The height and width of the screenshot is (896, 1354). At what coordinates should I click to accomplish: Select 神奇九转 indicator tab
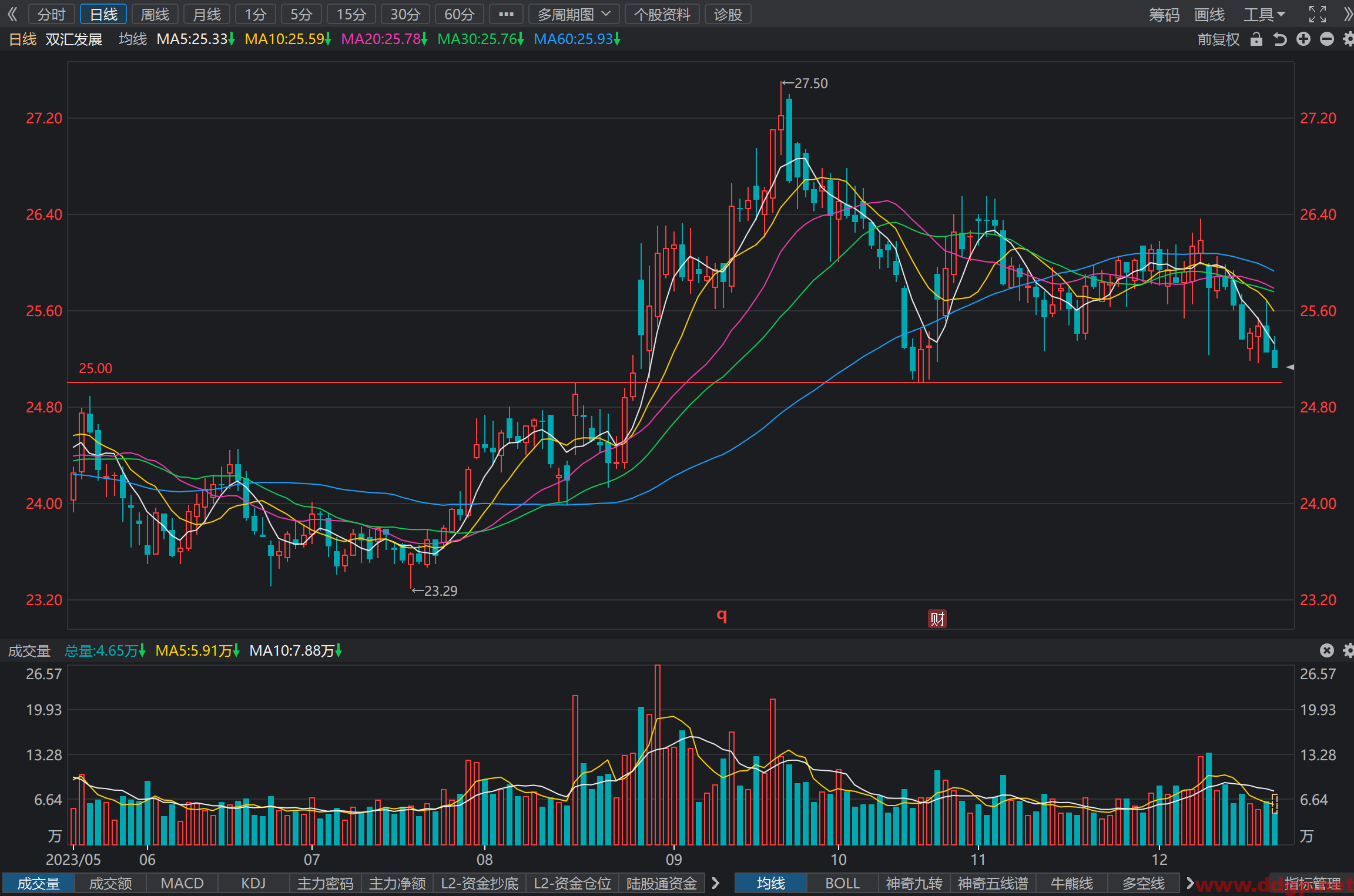[914, 884]
